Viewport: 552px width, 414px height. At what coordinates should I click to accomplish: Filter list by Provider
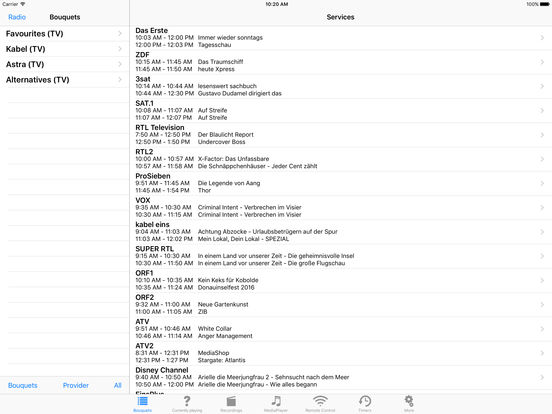pyautogui.click(x=76, y=385)
